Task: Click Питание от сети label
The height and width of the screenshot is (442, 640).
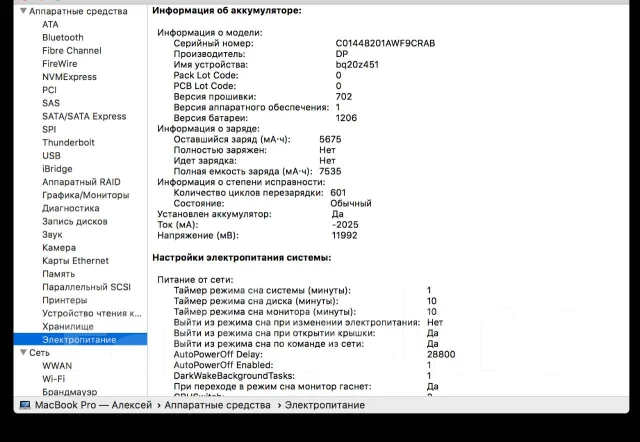Action: point(195,280)
